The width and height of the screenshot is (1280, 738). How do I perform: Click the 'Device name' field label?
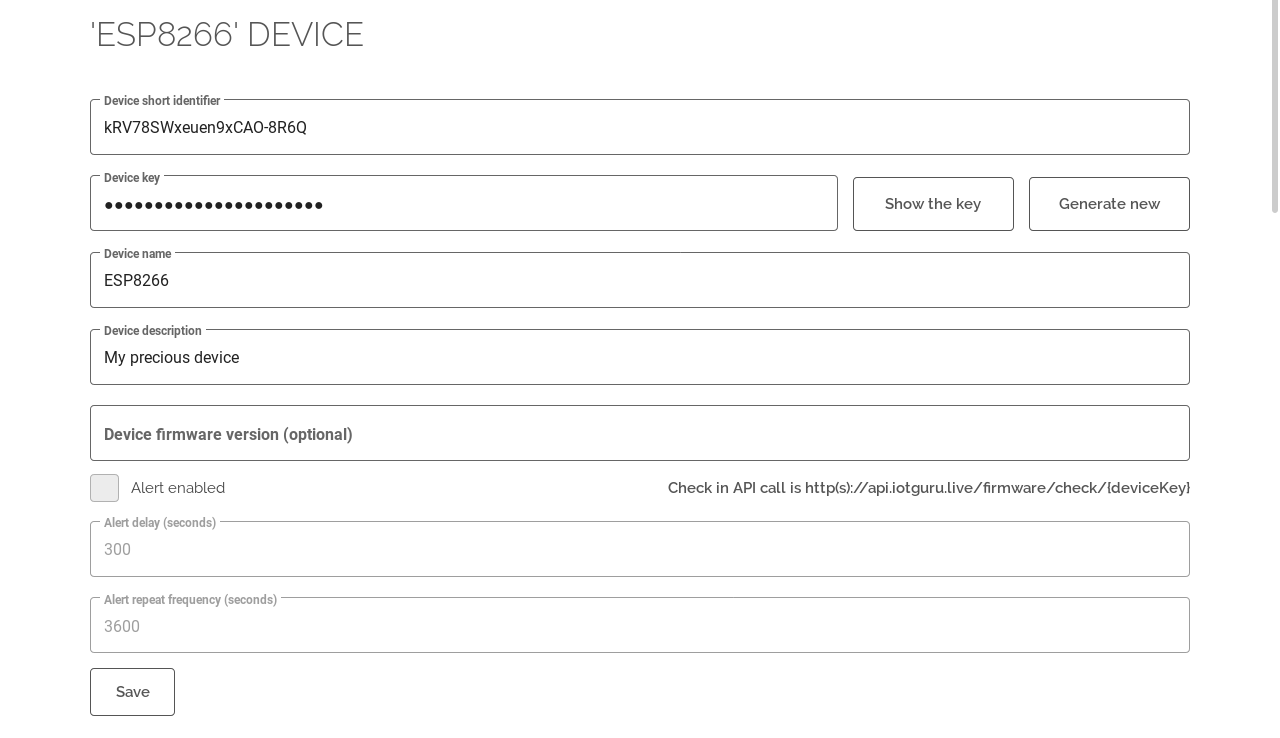(x=137, y=254)
